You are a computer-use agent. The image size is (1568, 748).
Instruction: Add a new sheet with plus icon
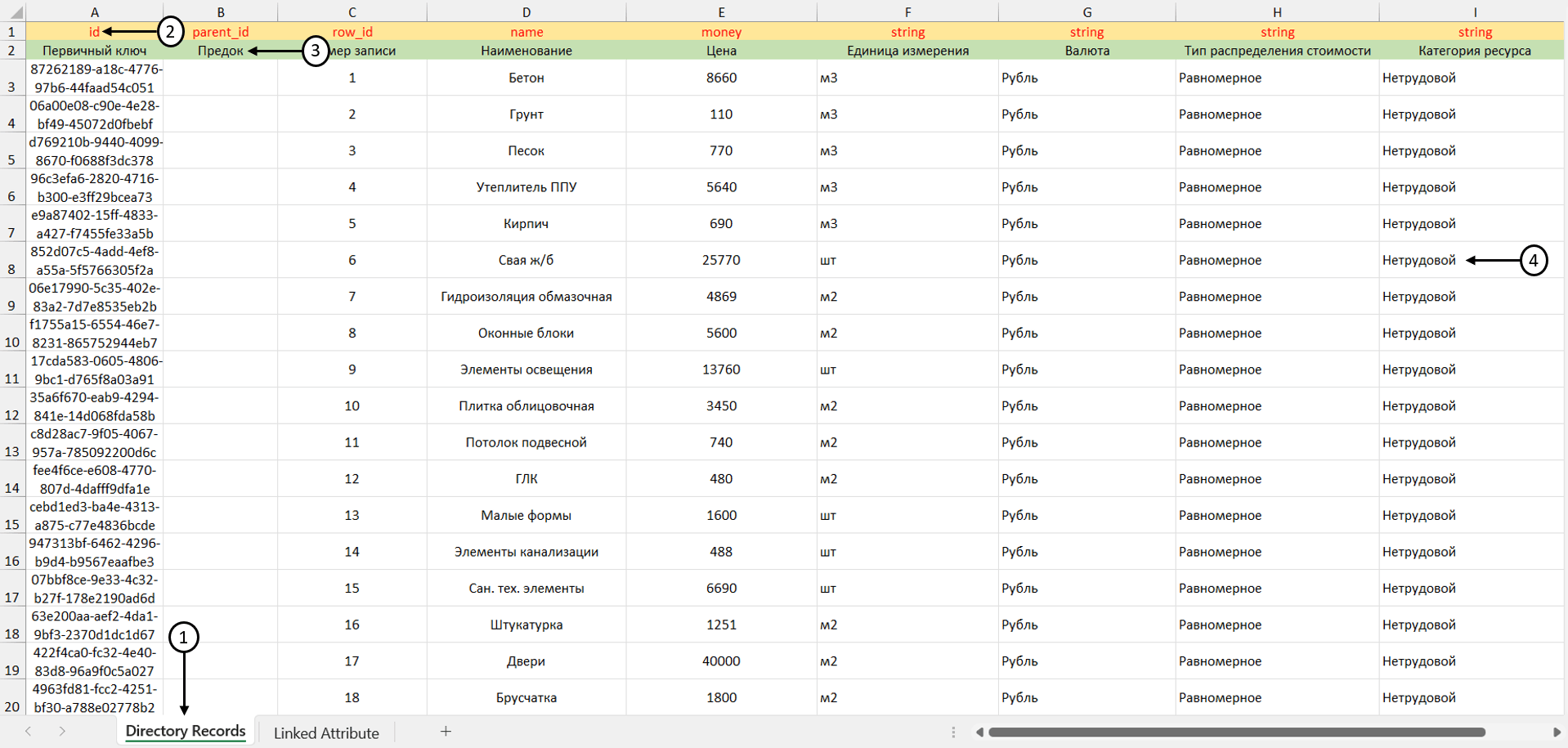(446, 732)
